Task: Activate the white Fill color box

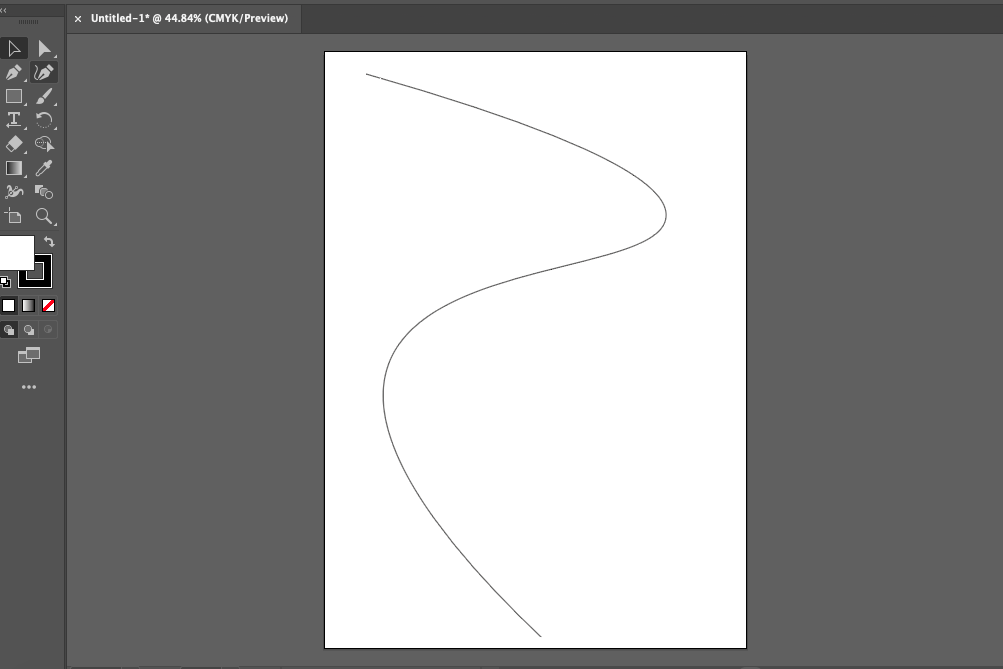Action: click(x=15, y=253)
